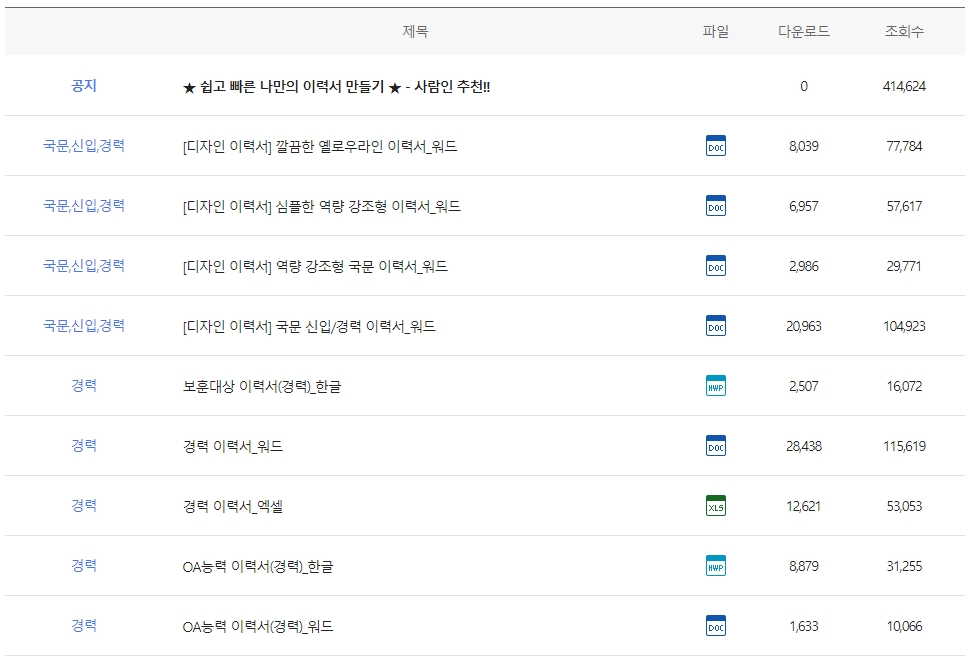972x669 pixels.
Task: Click download count 12,621
Action: coord(803,507)
